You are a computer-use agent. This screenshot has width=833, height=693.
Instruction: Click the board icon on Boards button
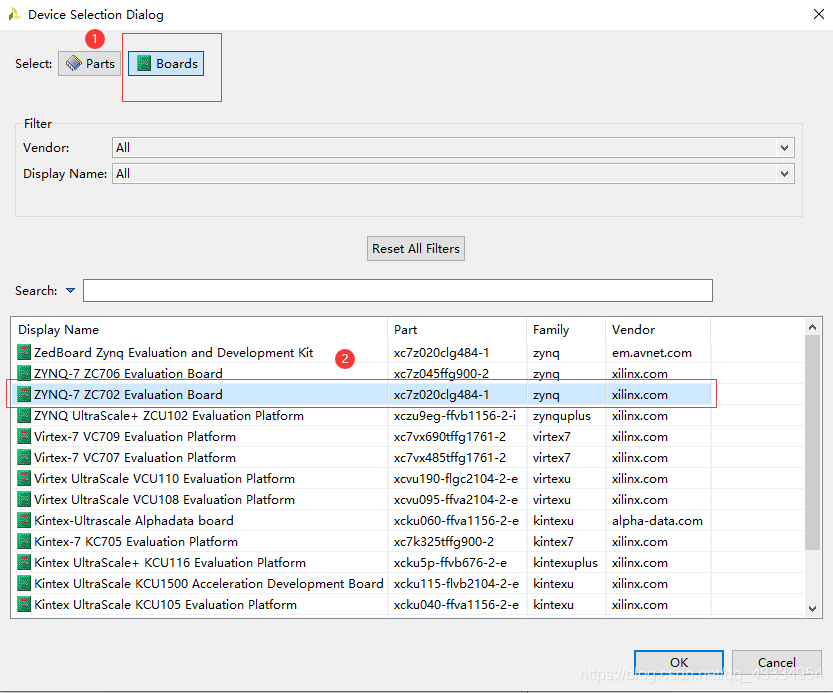[x=144, y=64]
